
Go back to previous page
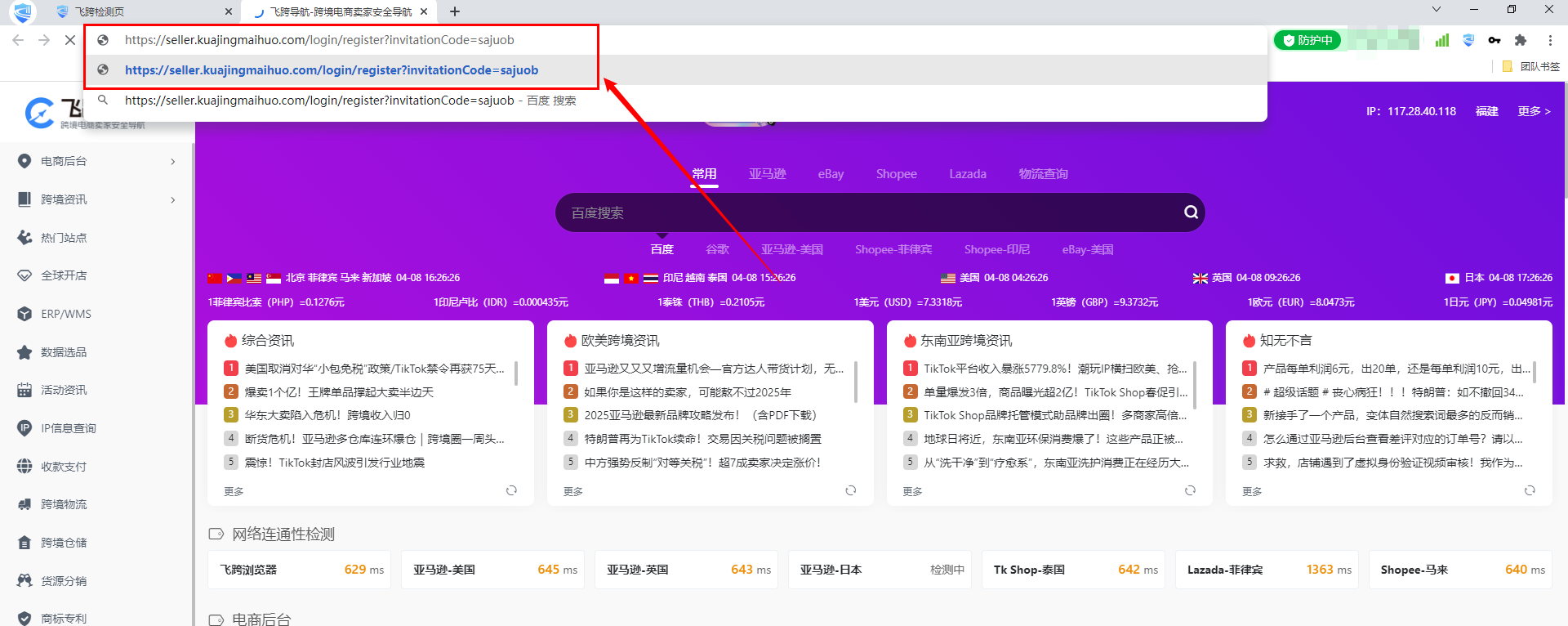pos(18,40)
